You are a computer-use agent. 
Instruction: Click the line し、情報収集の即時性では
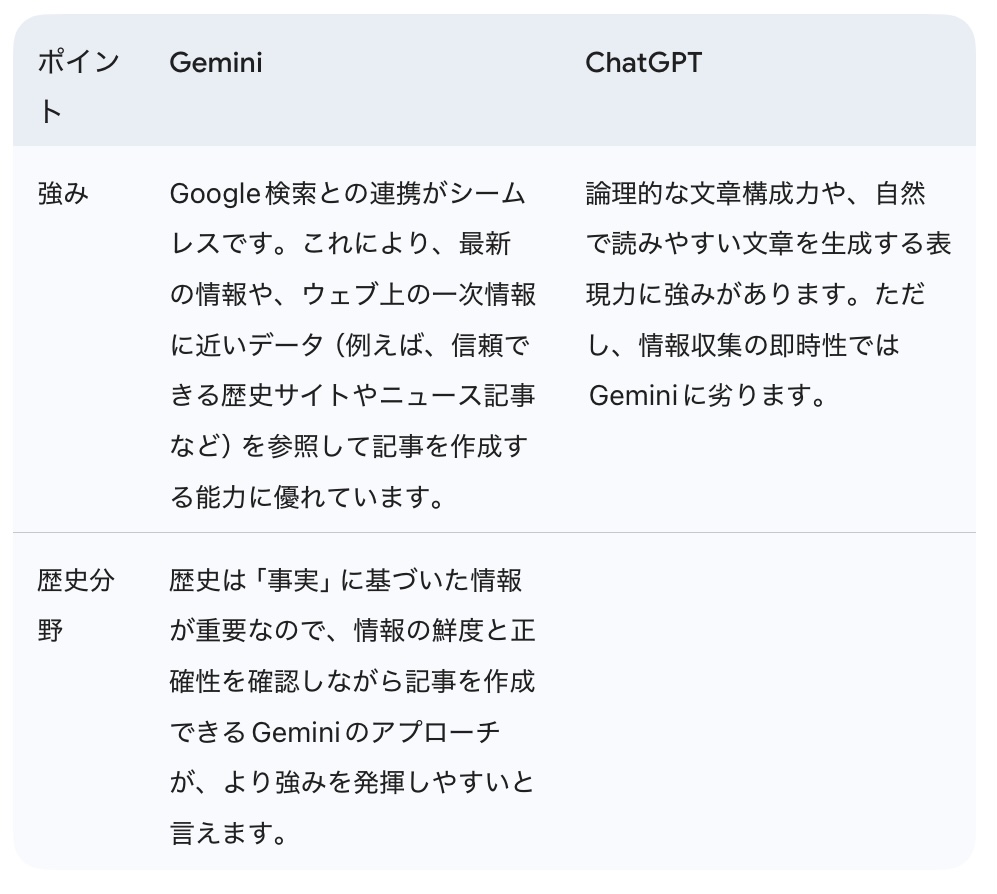pos(742,345)
